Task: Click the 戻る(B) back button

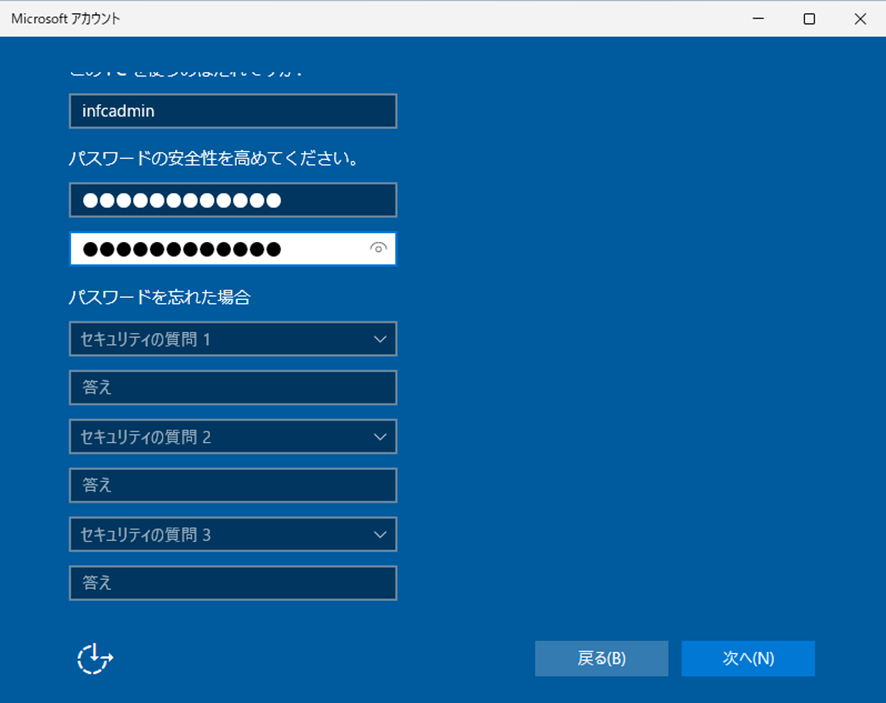Action: pyautogui.click(x=601, y=658)
